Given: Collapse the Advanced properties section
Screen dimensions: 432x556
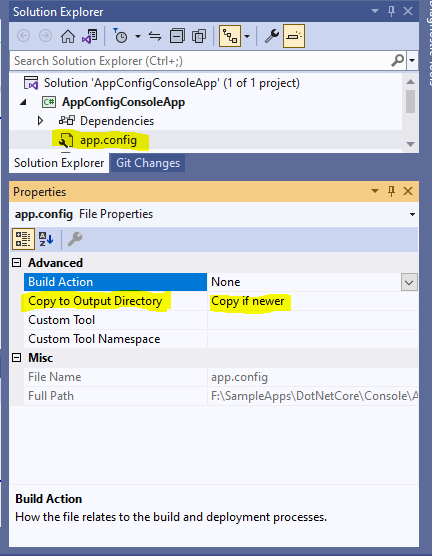Looking at the screenshot, I should pyautogui.click(x=17, y=263).
